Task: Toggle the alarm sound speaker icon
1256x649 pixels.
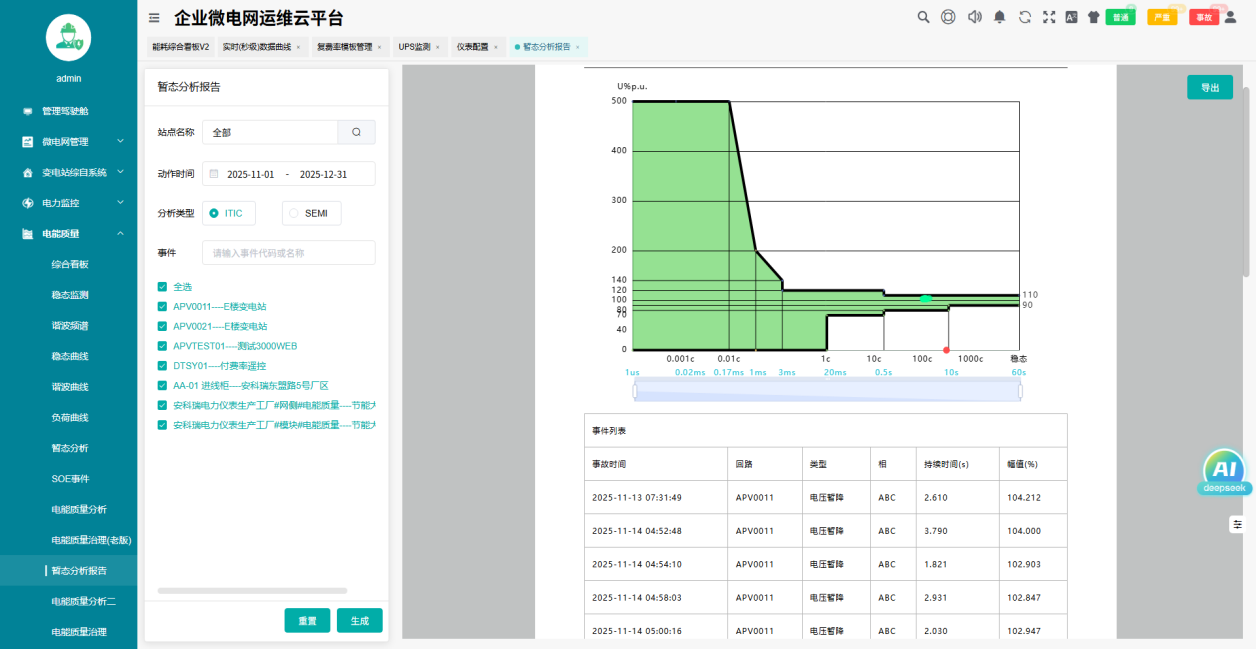Action: 974,17
